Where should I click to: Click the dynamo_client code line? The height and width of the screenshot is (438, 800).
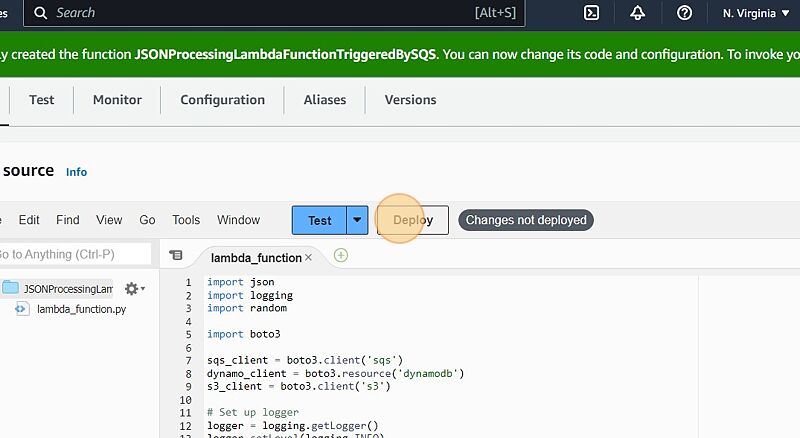[x=335, y=373]
